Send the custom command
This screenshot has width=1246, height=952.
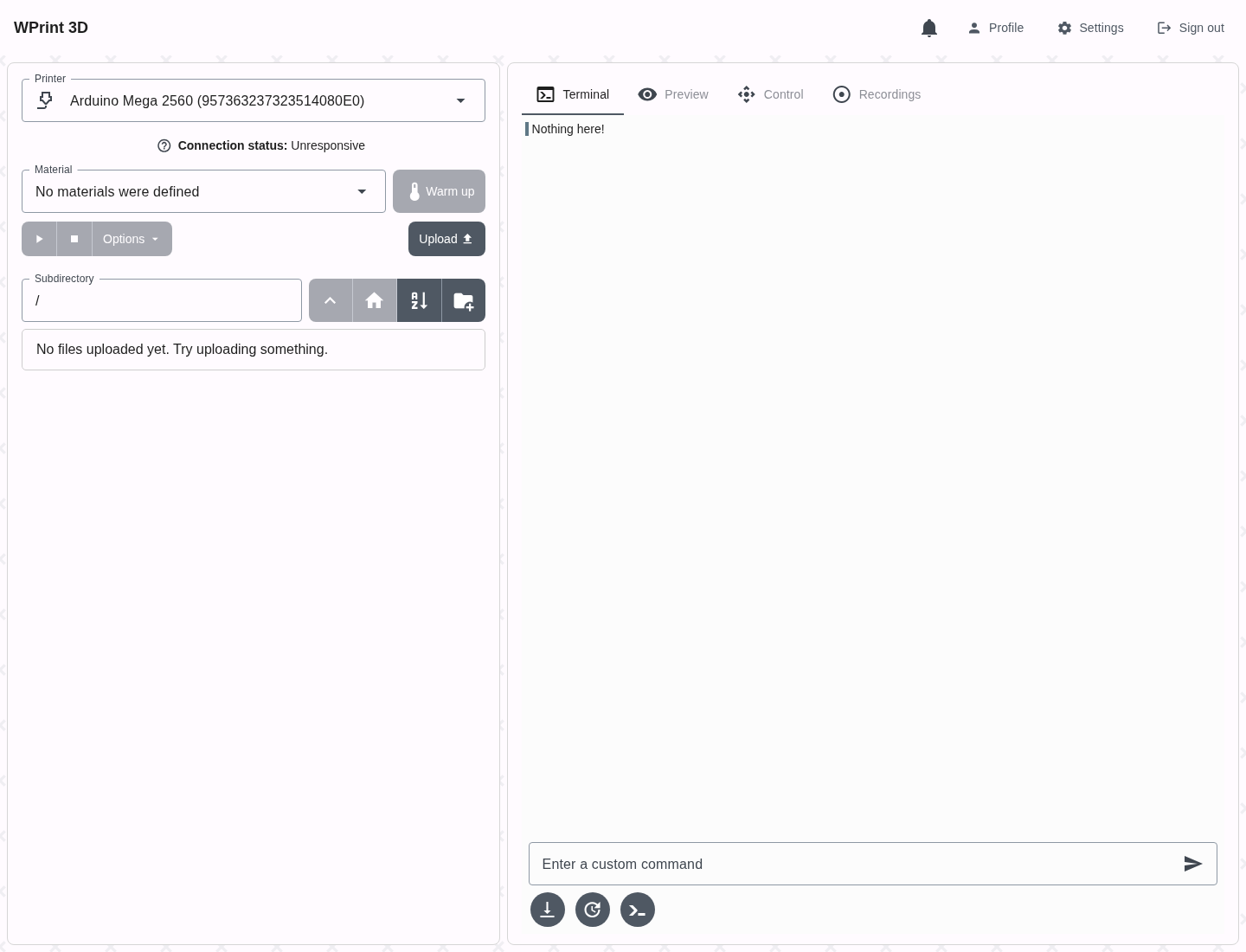click(x=1193, y=864)
